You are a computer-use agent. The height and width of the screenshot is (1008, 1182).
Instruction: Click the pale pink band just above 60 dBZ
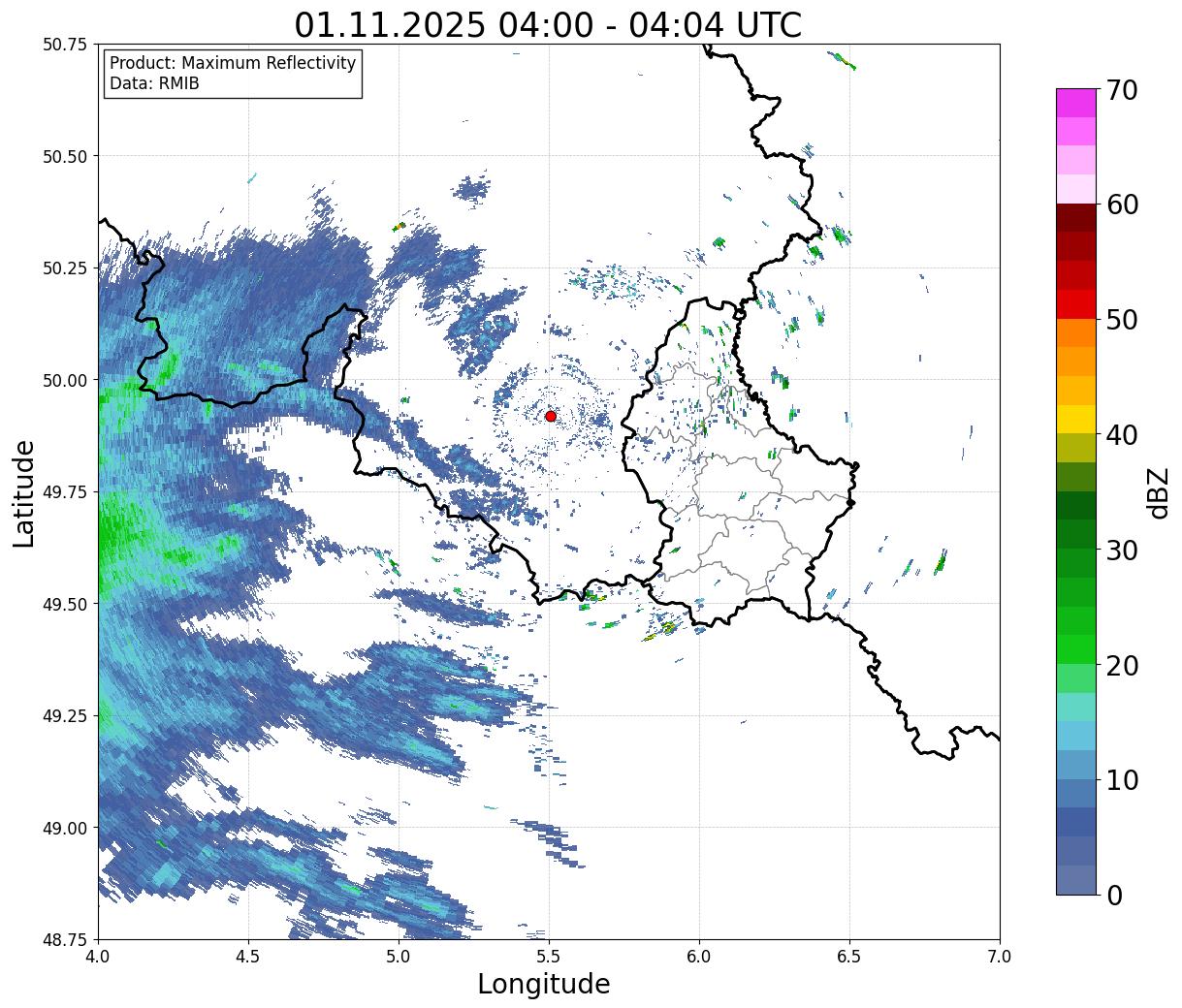coord(1076,189)
